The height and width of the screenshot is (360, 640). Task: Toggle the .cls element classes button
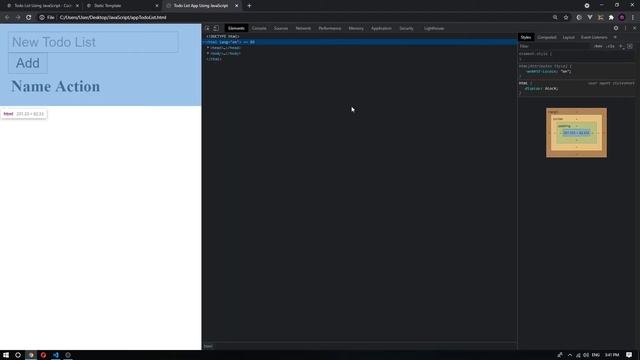click(x=610, y=46)
